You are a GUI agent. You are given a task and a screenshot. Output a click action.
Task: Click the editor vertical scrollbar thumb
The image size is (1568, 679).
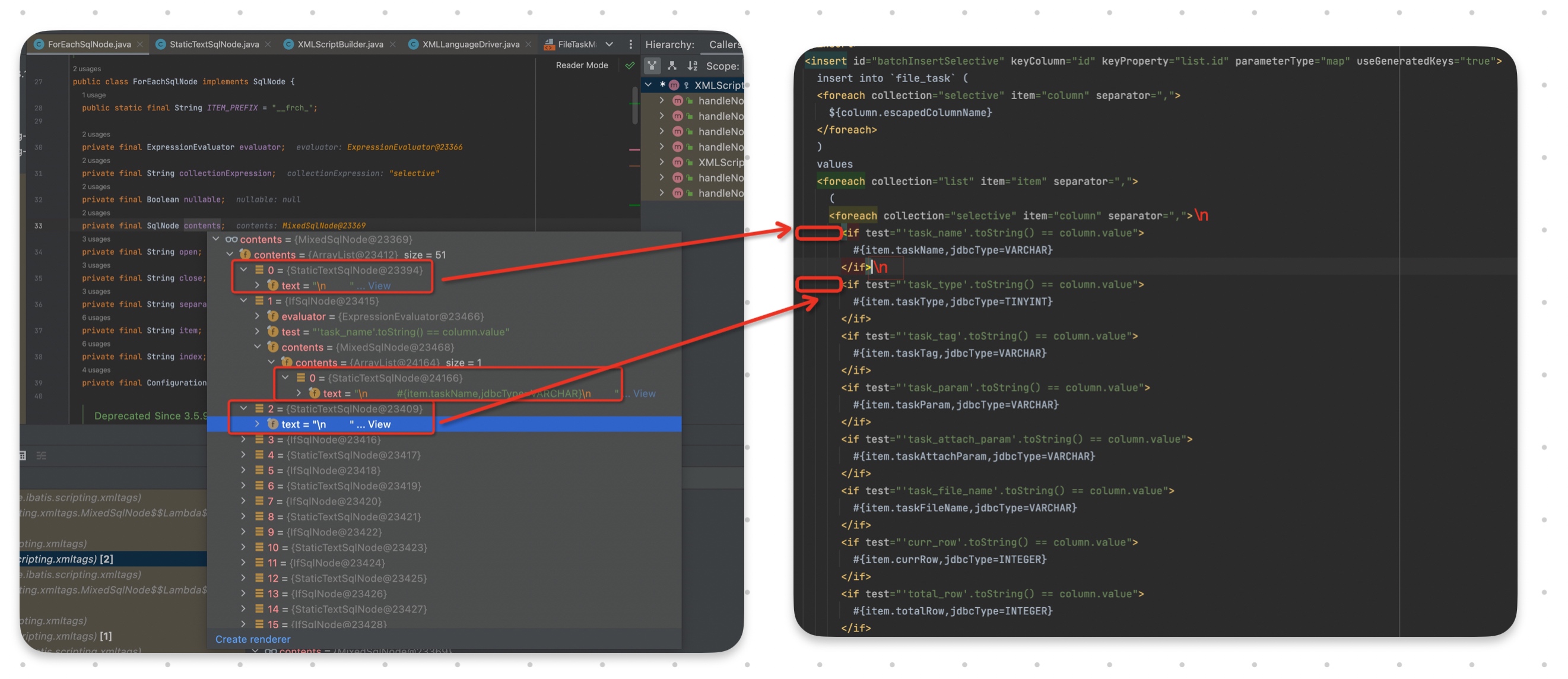635,104
